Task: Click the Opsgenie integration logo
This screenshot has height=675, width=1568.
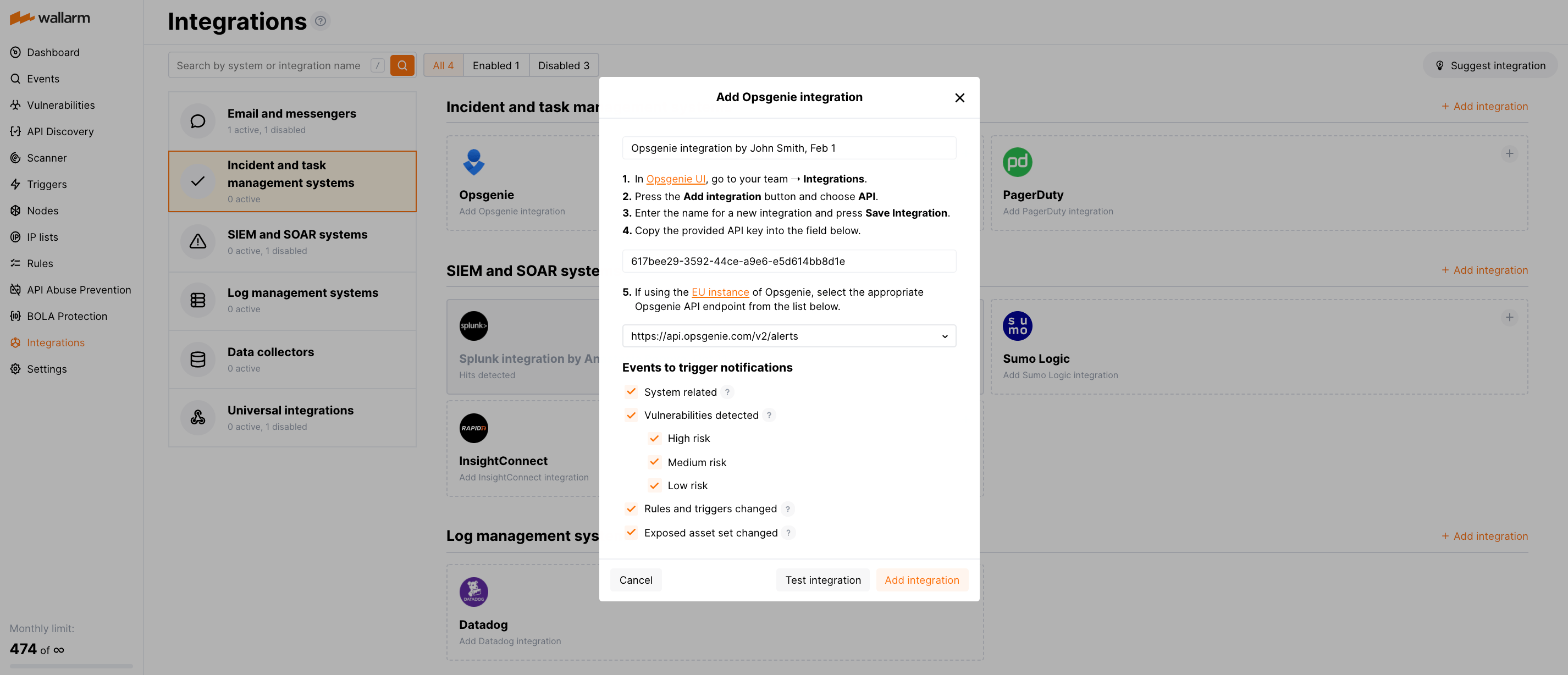Action: point(473,163)
